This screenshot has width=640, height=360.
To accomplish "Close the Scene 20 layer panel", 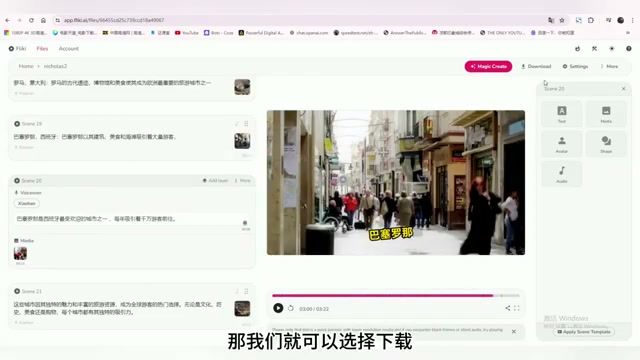I will pos(623,89).
